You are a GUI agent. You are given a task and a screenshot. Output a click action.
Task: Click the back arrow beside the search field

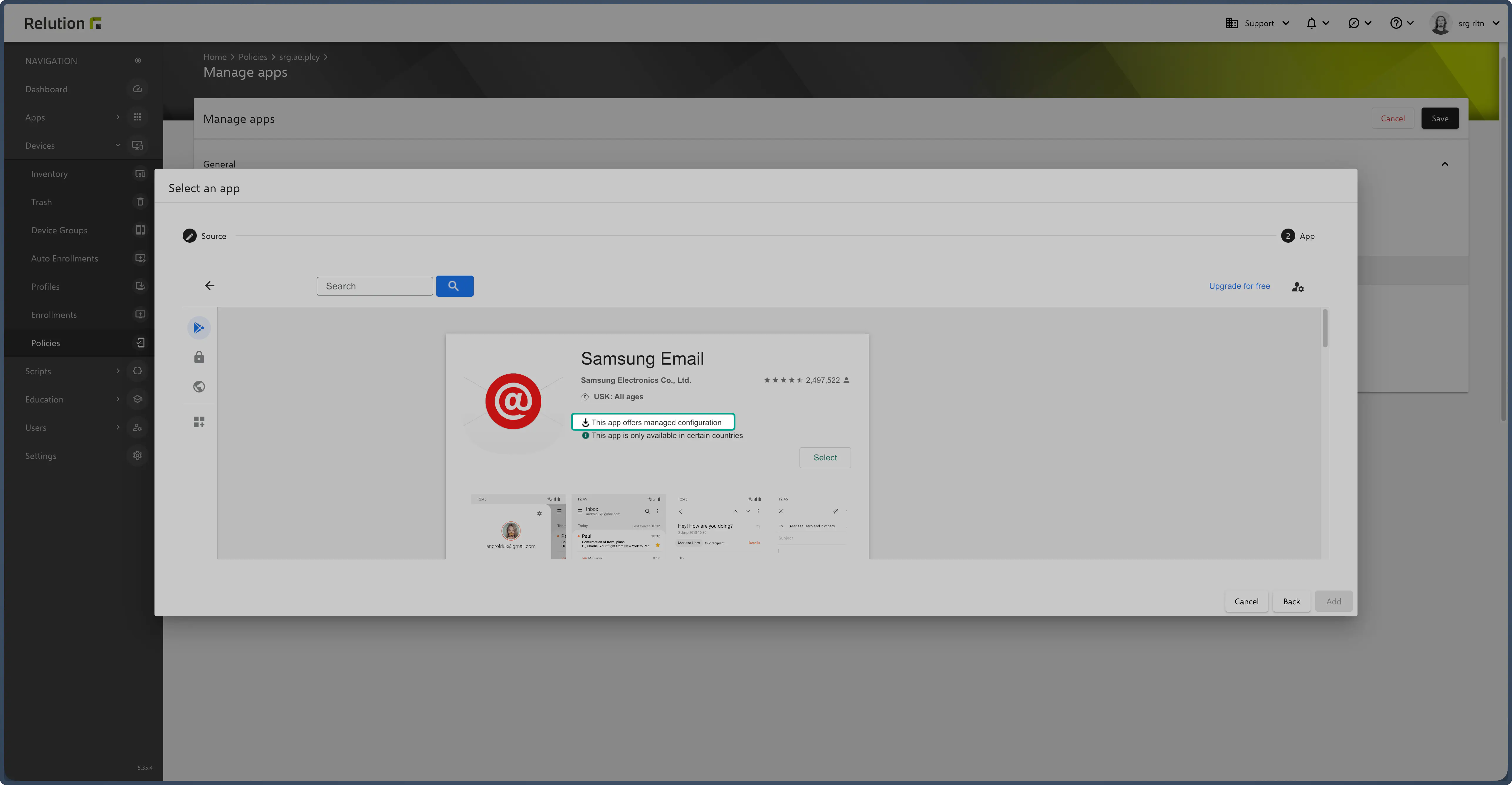[x=209, y=286]
